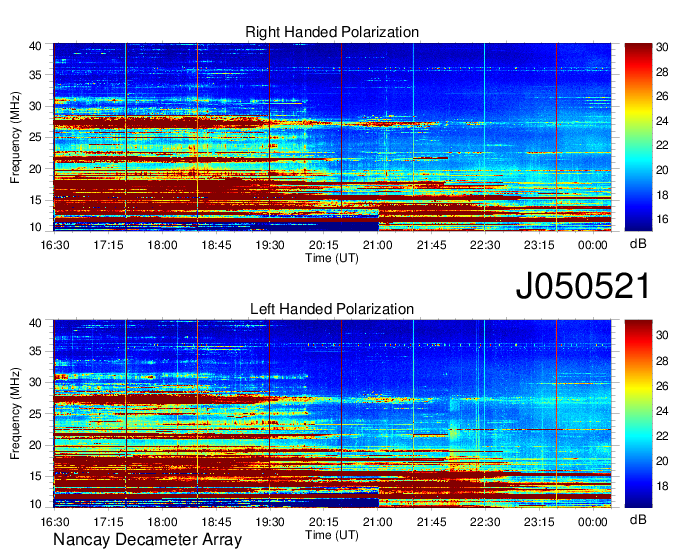Click the 15 MHz frequency tick of Right Handed plot
Viewport: 680px width, 552px height.
click(x=36, y=200)
